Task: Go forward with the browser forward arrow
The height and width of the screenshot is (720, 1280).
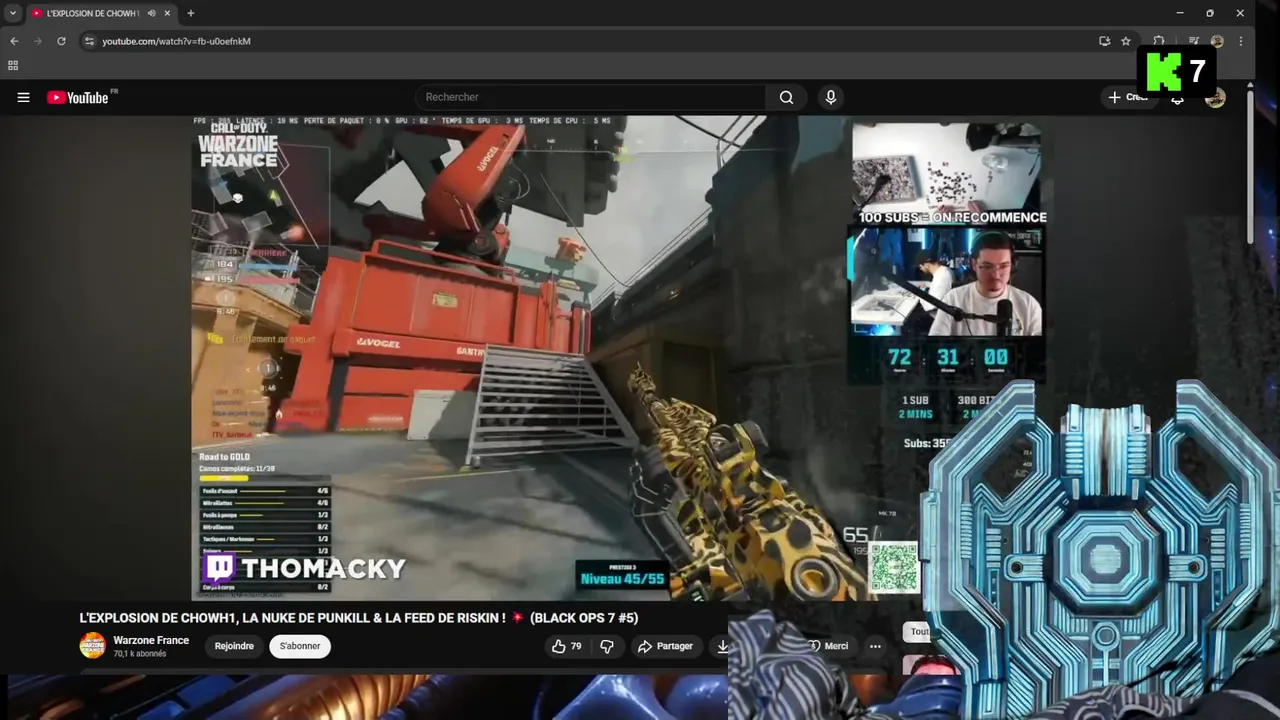Action: [38, 41]
